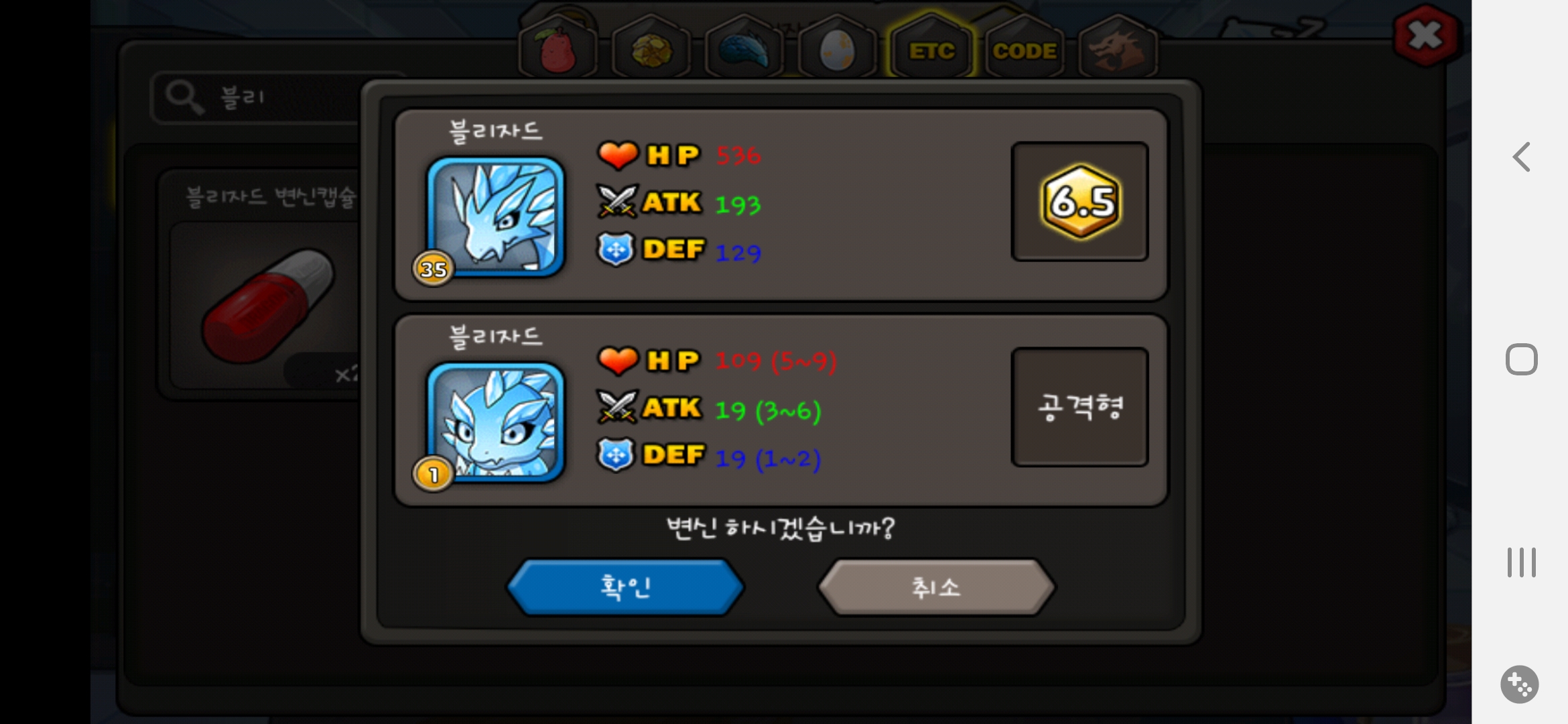
Task: Open the fruit food inventory tab
Action: click(x=558, y=48)
